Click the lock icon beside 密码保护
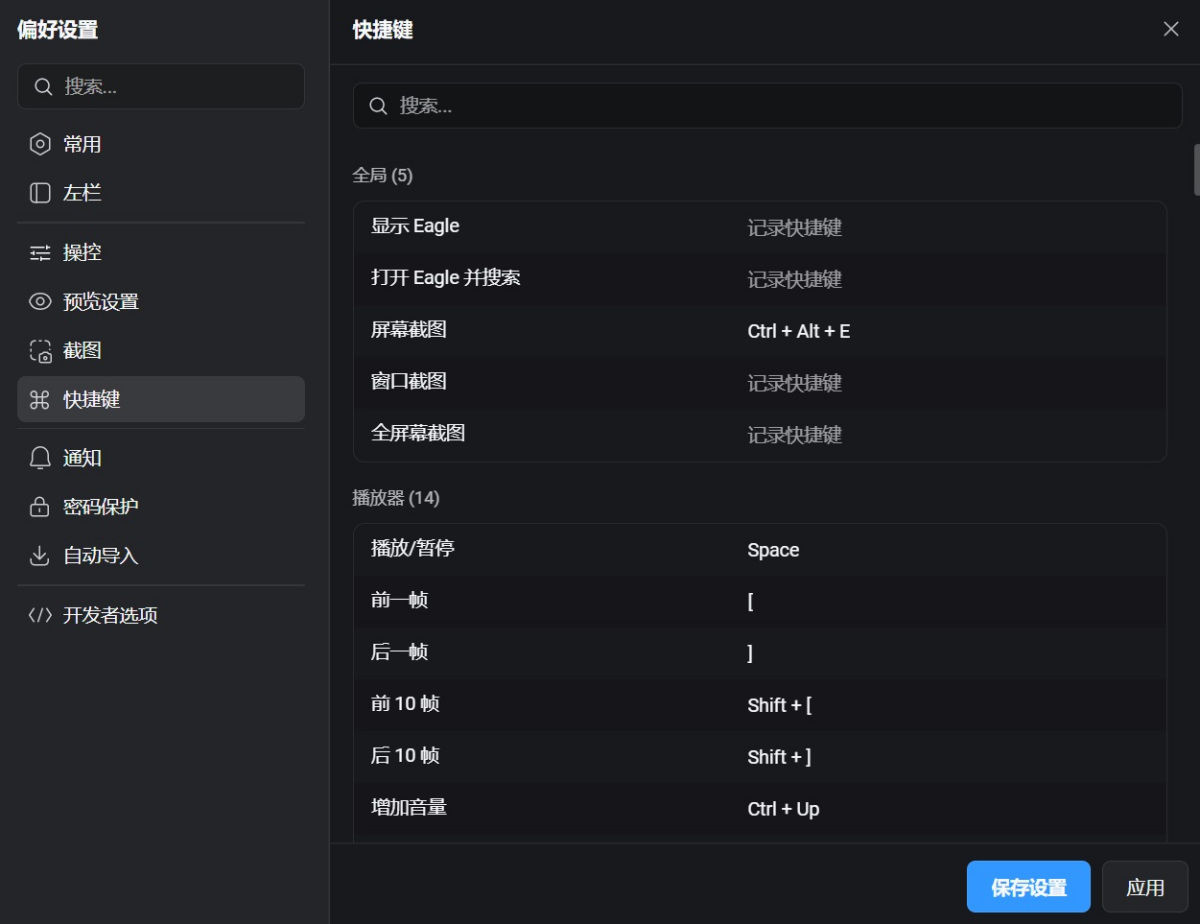The width and height of the screenshot is (1200, 924). pos(40,507)
